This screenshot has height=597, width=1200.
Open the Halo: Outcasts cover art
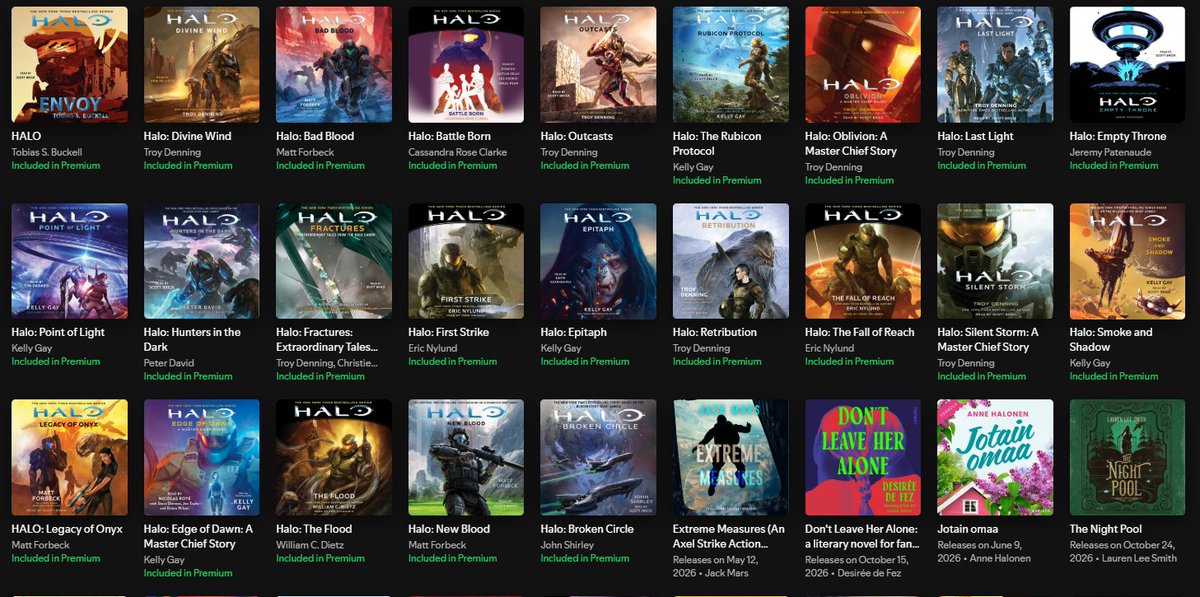[x=598, y=65]
